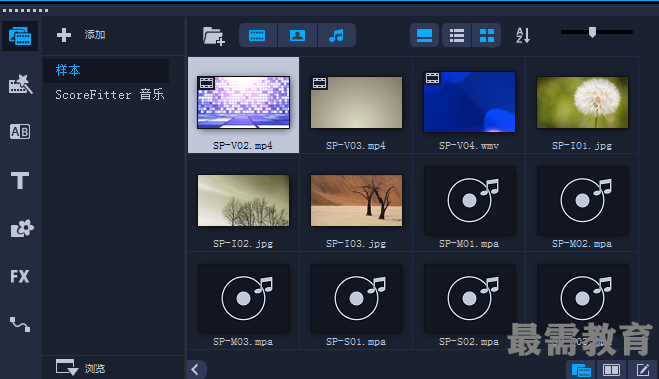
Task: Toggle video files visibility filter
Action: (x=257, y=35)
